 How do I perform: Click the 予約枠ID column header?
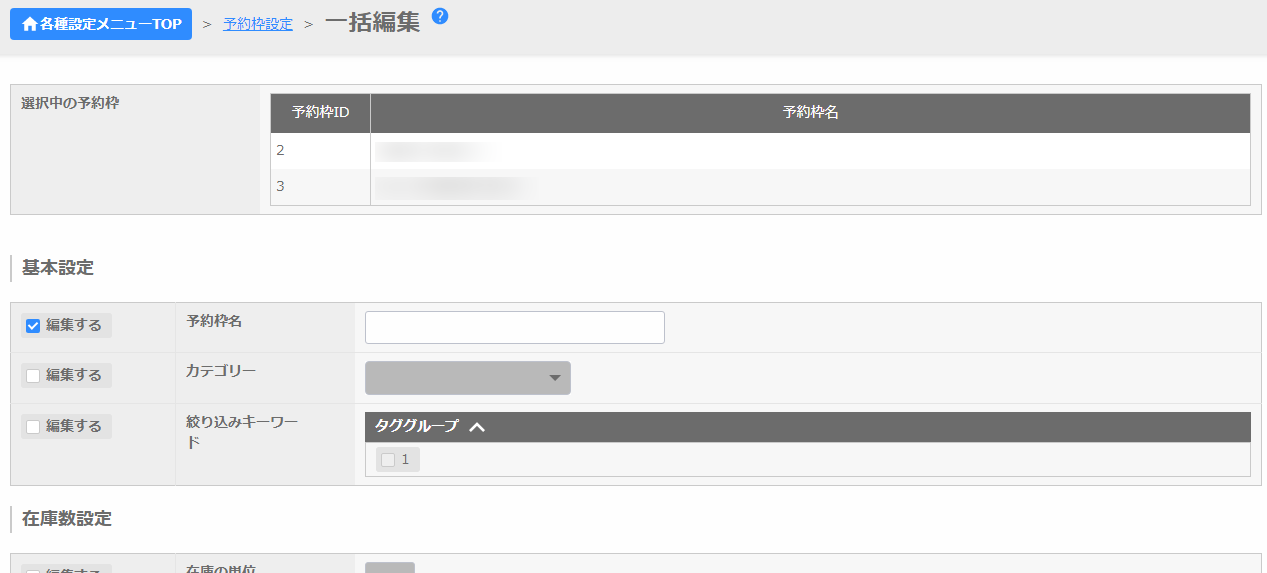[320, 113]
